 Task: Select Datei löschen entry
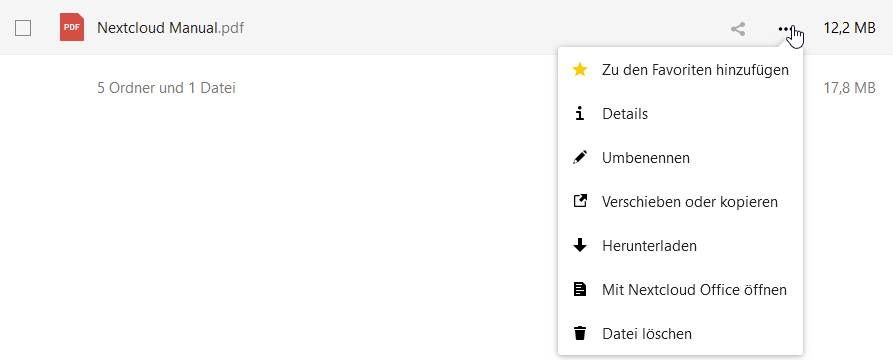click(681, 334)
